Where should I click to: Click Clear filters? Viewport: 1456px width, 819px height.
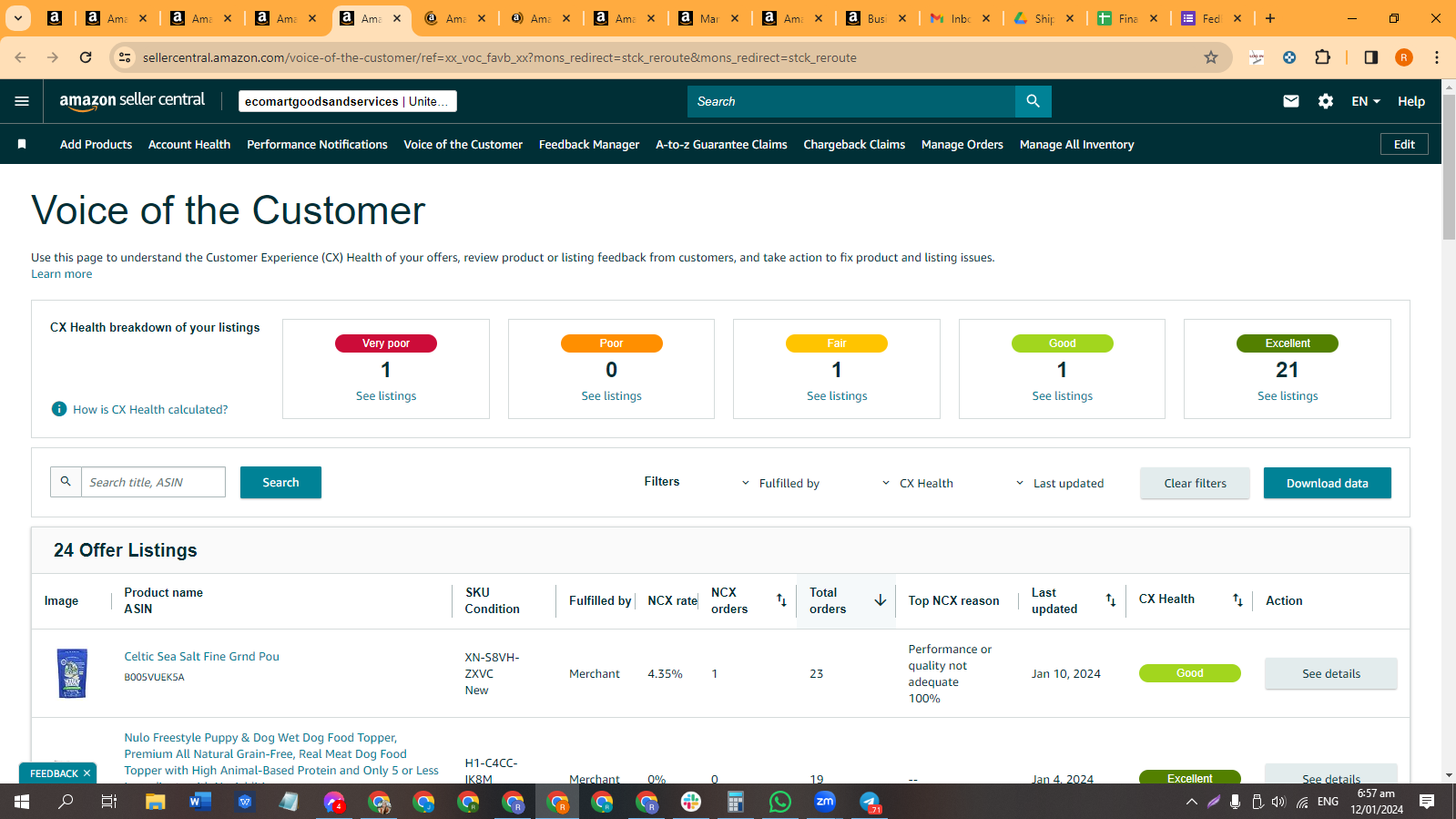[x=1195, y=483]
